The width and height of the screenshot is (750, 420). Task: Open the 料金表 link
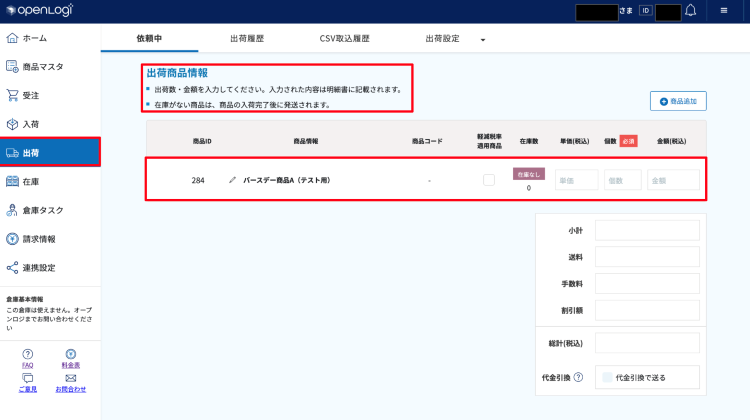click(x=71, y=365)
